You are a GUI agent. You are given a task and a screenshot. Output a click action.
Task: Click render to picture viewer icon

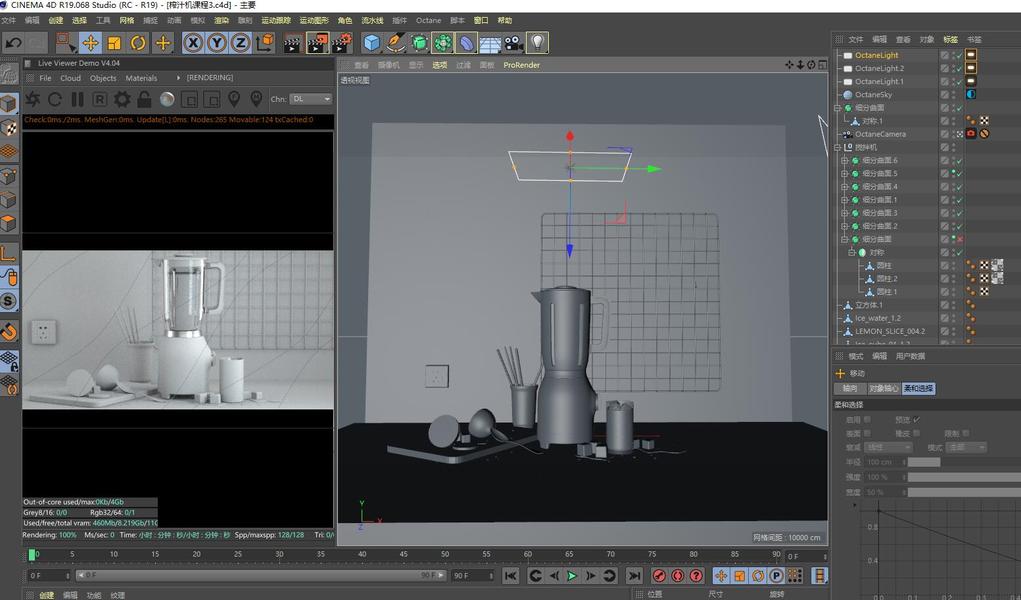click(317, 43)
